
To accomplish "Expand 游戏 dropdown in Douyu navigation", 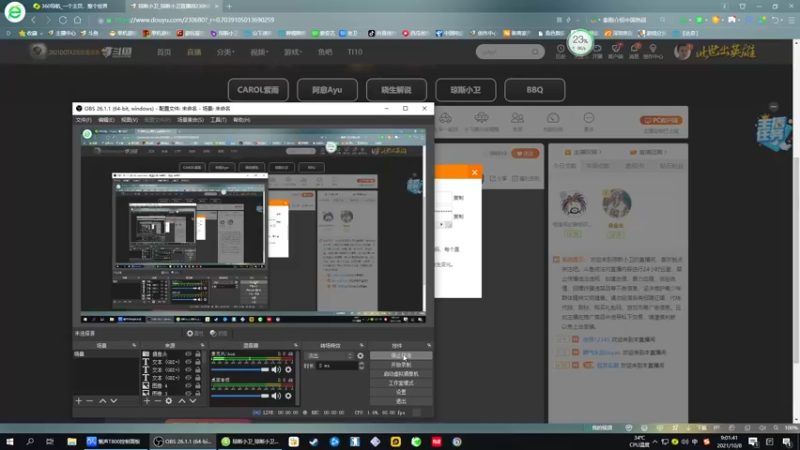I will (x=293, y=52).
